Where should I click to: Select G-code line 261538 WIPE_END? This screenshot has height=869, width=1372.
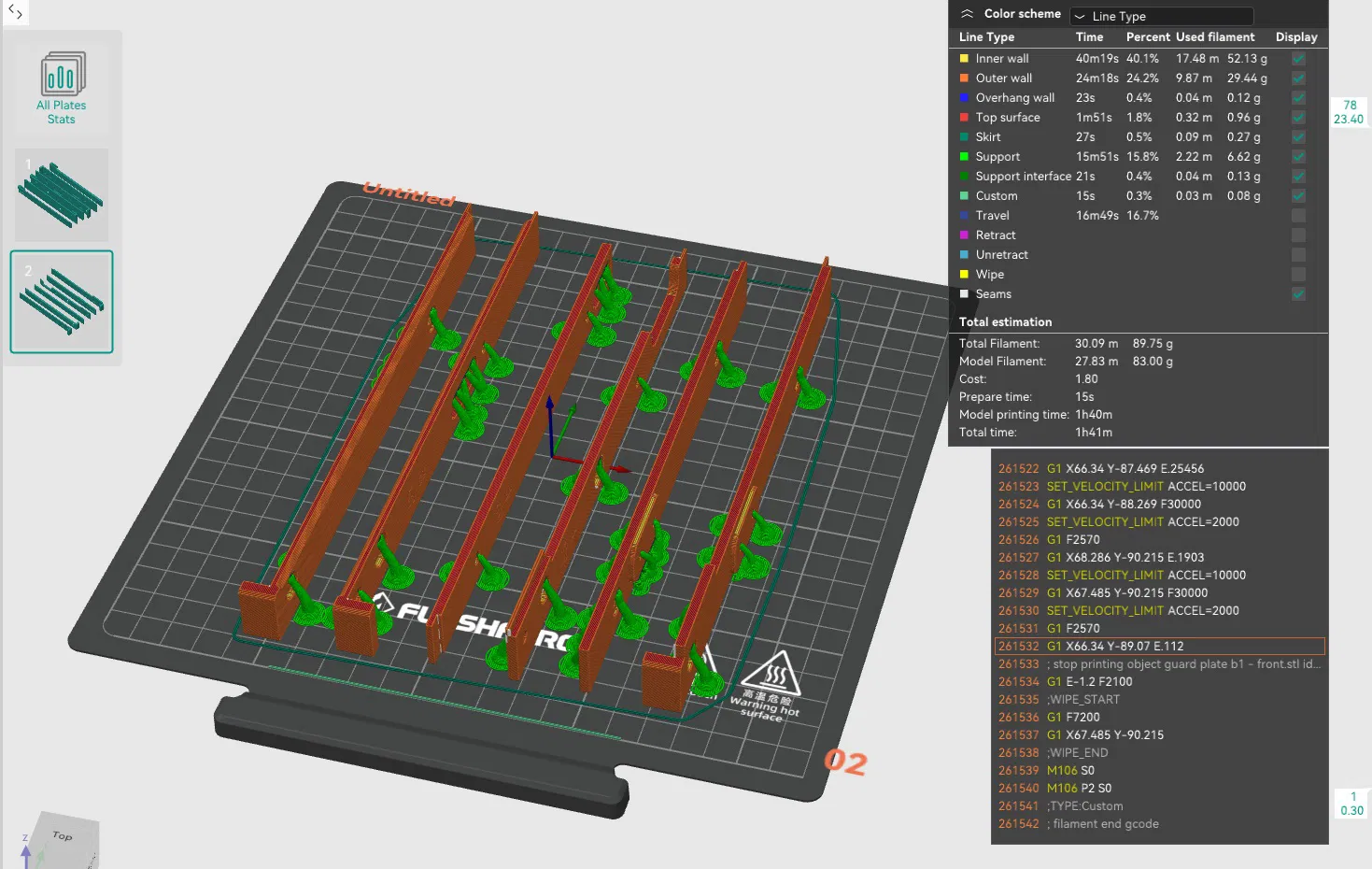[1160, 753]
